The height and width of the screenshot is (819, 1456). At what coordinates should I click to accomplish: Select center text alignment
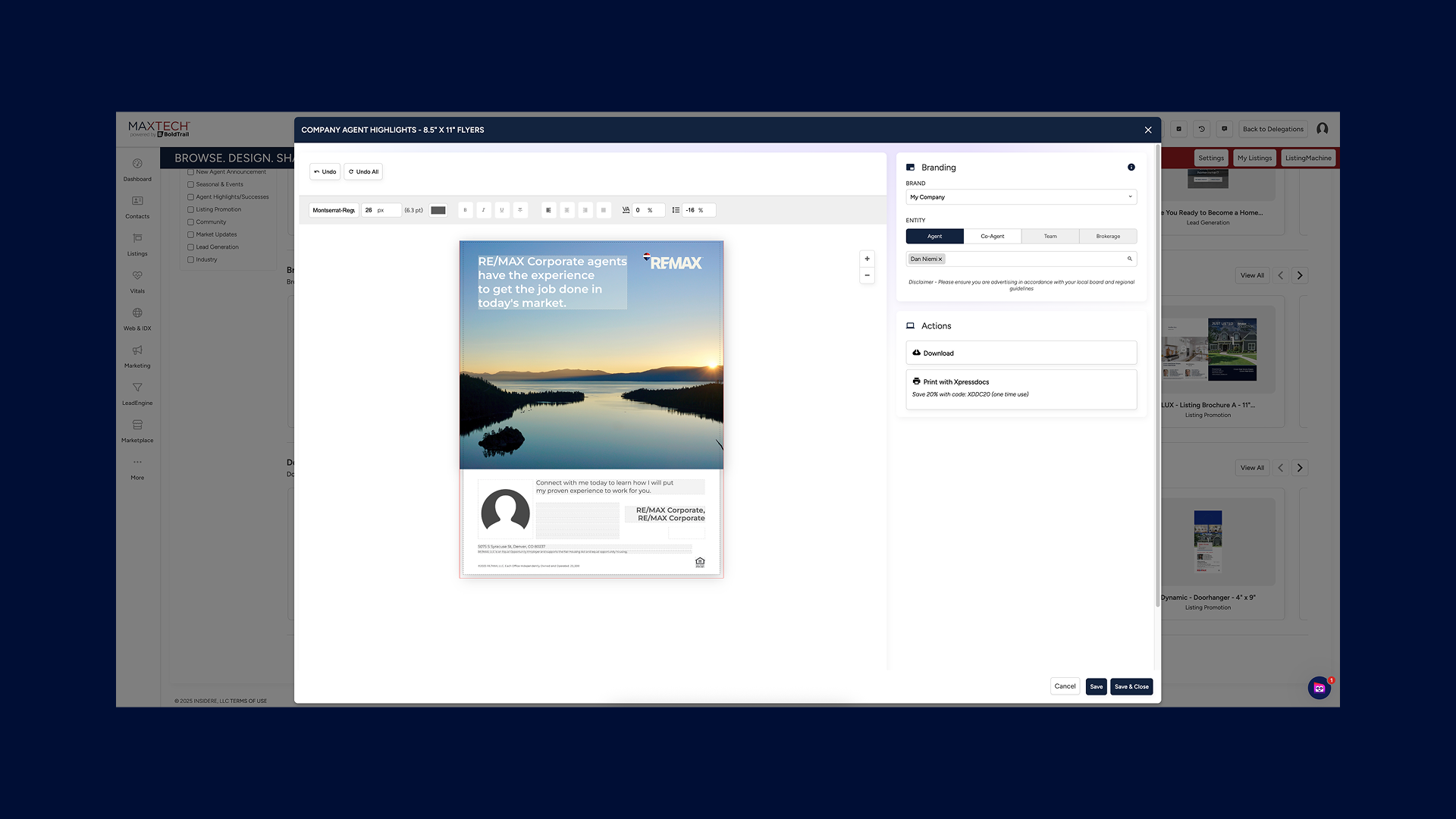[x=566, y=210]
